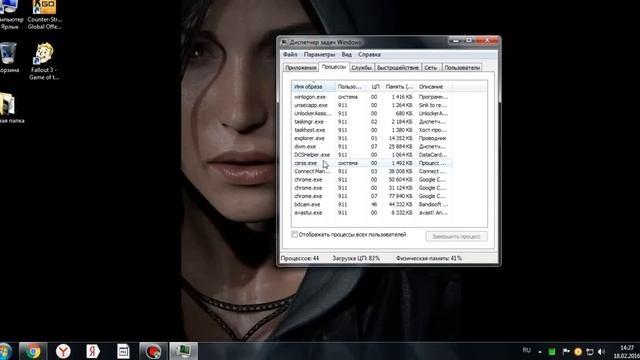
Task: Open the red Yandex 'Я' taskbar icon
Action: point(93,351)
